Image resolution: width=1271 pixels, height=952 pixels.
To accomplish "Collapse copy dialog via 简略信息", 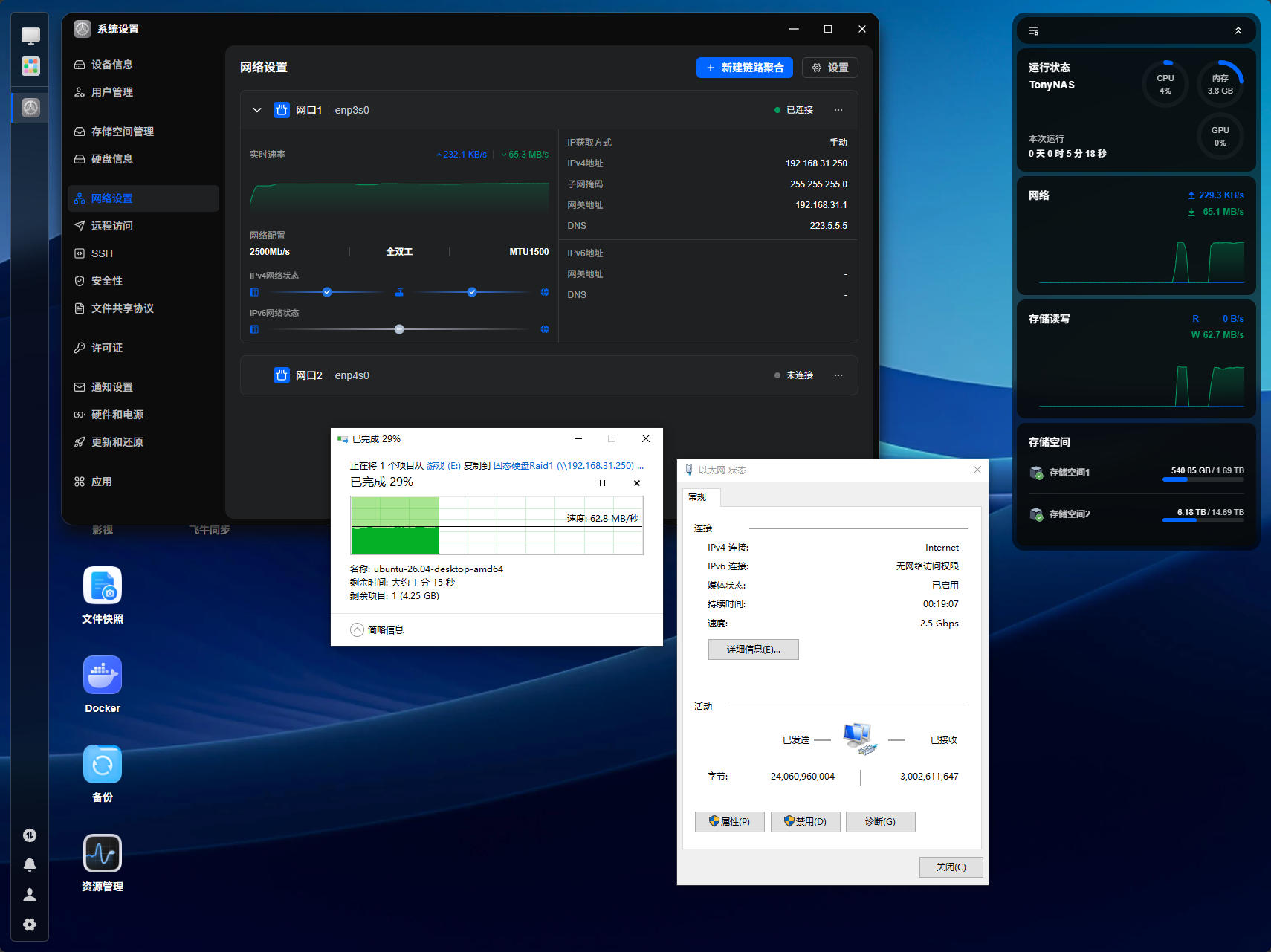I will 377,630.
